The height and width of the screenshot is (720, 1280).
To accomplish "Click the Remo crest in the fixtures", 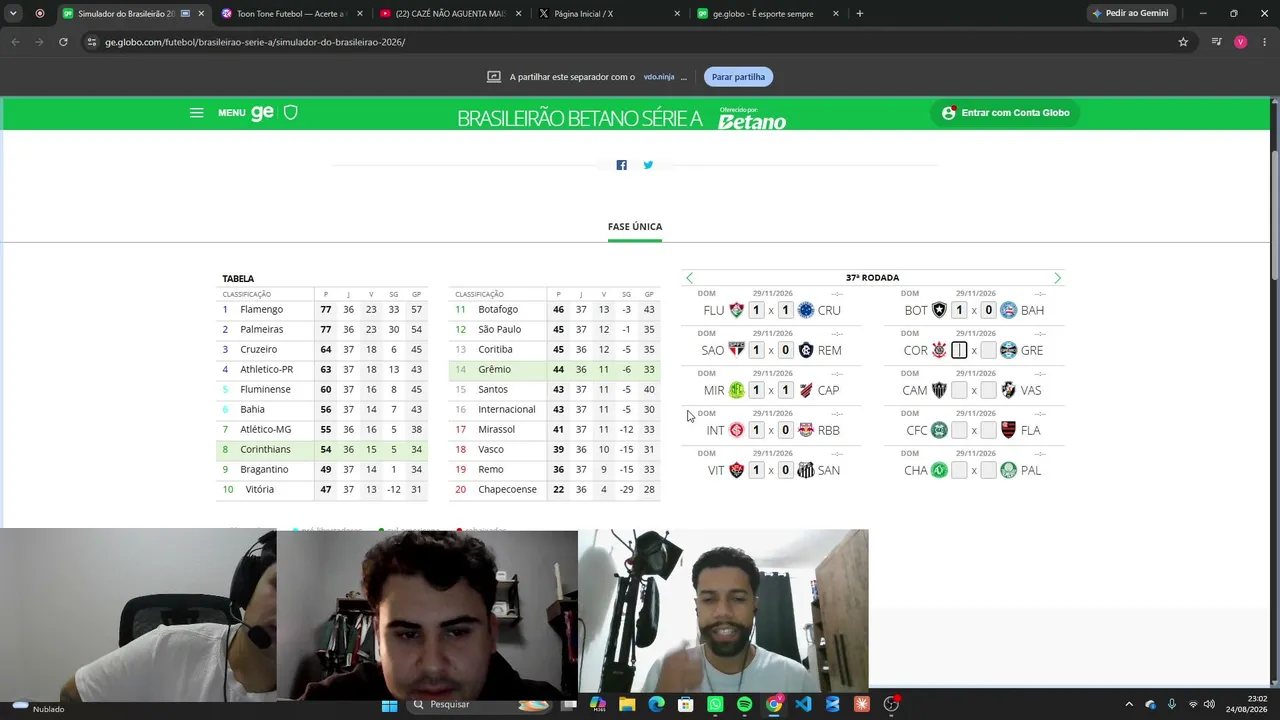I will tap(806, 350).
